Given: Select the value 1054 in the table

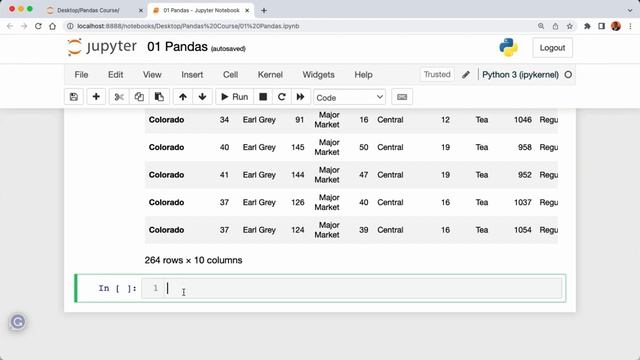Looking at the screenshot, I should click(523, 230).
